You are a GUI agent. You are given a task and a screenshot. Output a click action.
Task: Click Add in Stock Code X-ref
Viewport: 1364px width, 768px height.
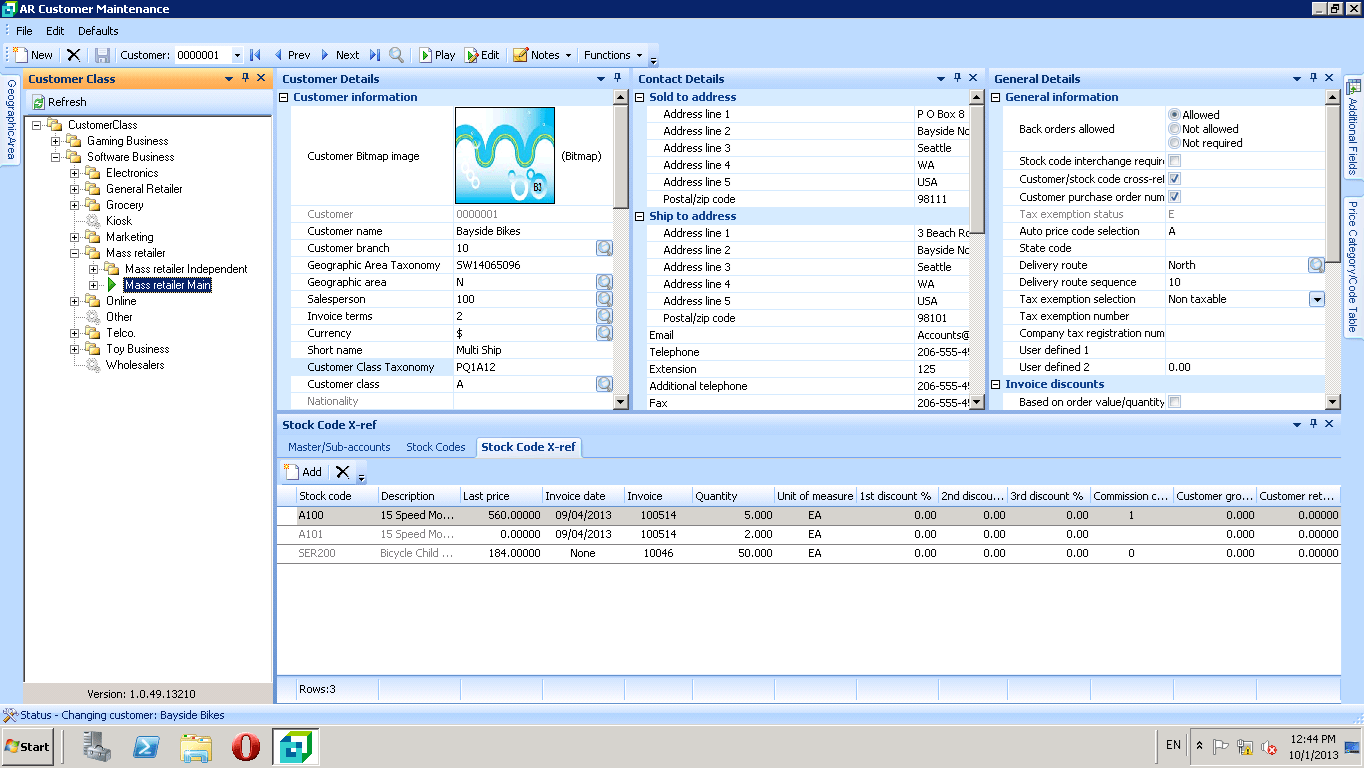coord(303,472)
